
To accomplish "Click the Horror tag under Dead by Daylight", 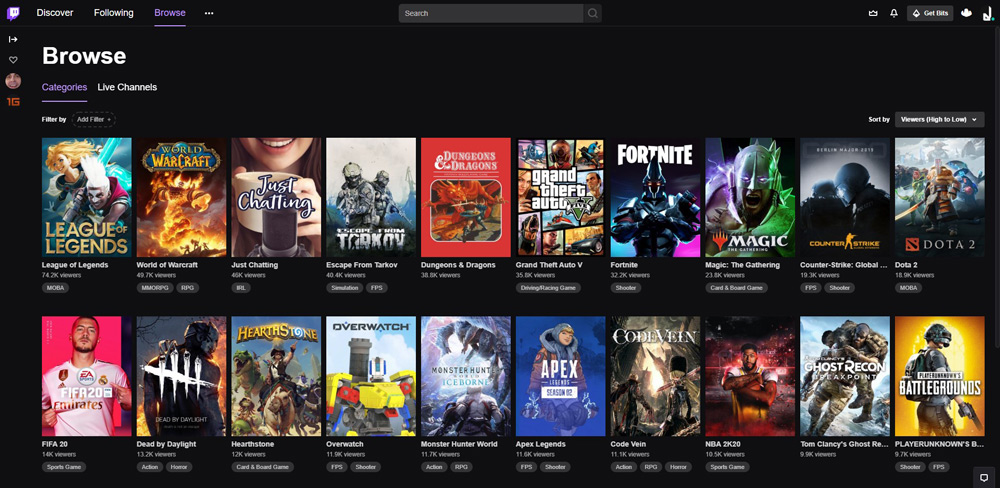I will click(x=178, y=467).
